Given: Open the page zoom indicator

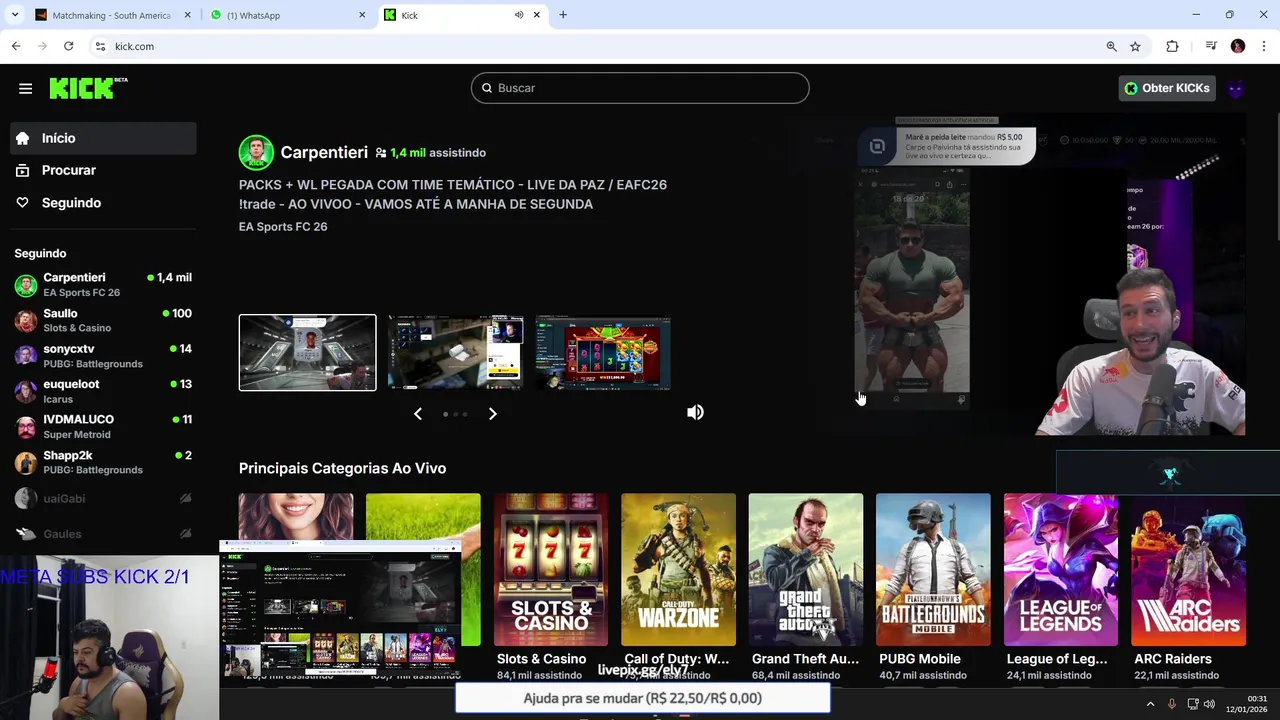Looking at the screenshot, I should click(1111, 46).
